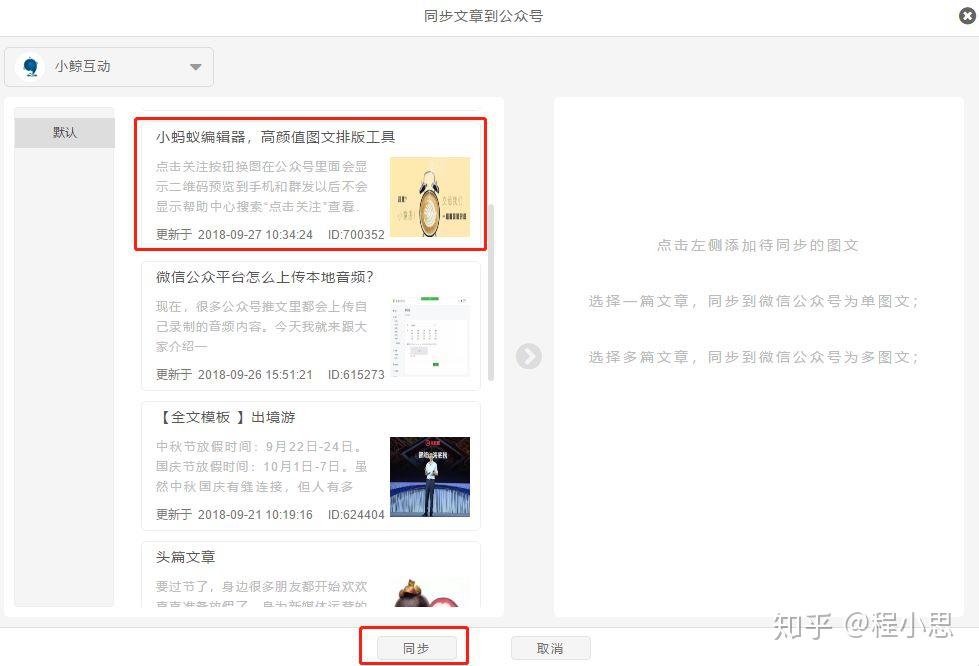
Task: Click summary starting 中秋节放假时间
Action: (x=262, y=466)
